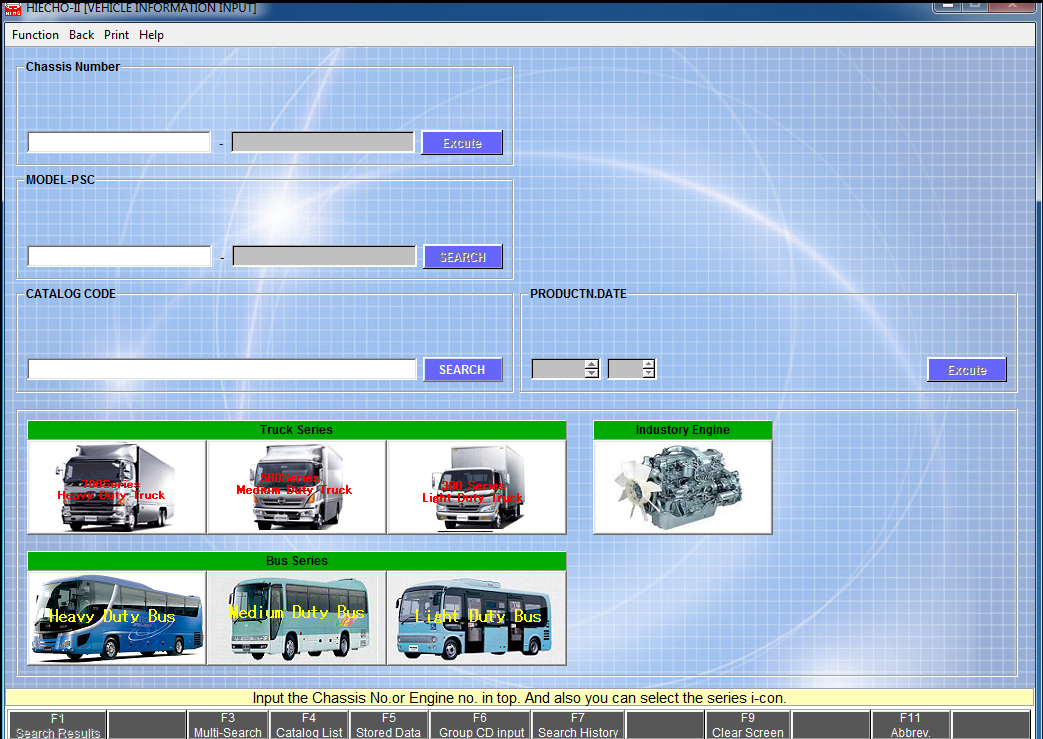This screenshot has height=739, width=1043.
Task: Choose the Light Duty Bus image
Action: (476, 618)
